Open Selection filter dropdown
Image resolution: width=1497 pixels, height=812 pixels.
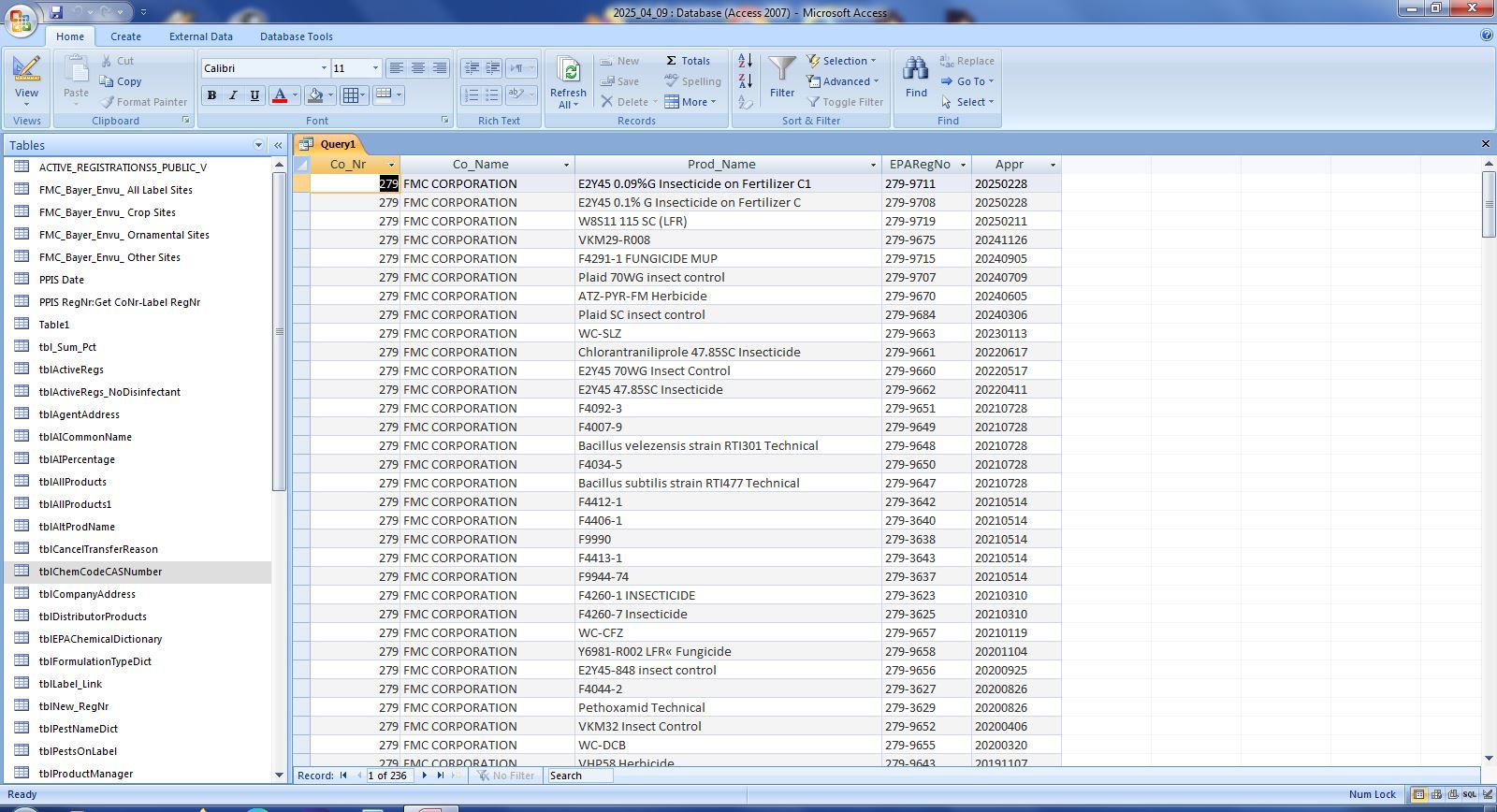tap(842, 61)
